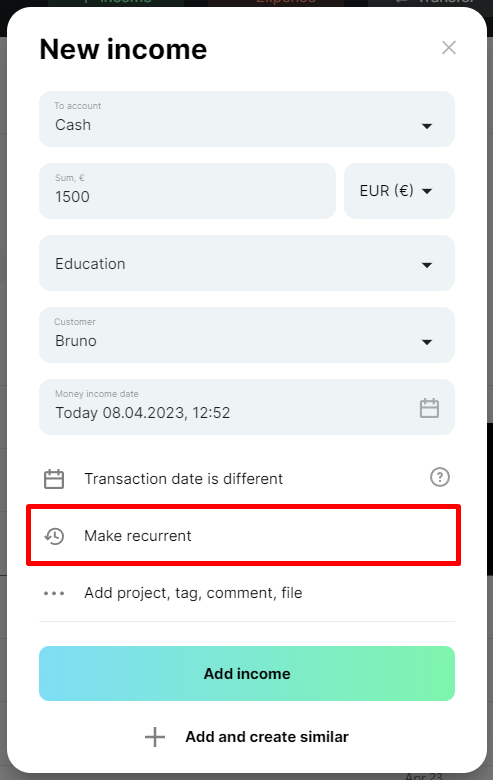Click the transaction date calendar icon

point(54,479)
